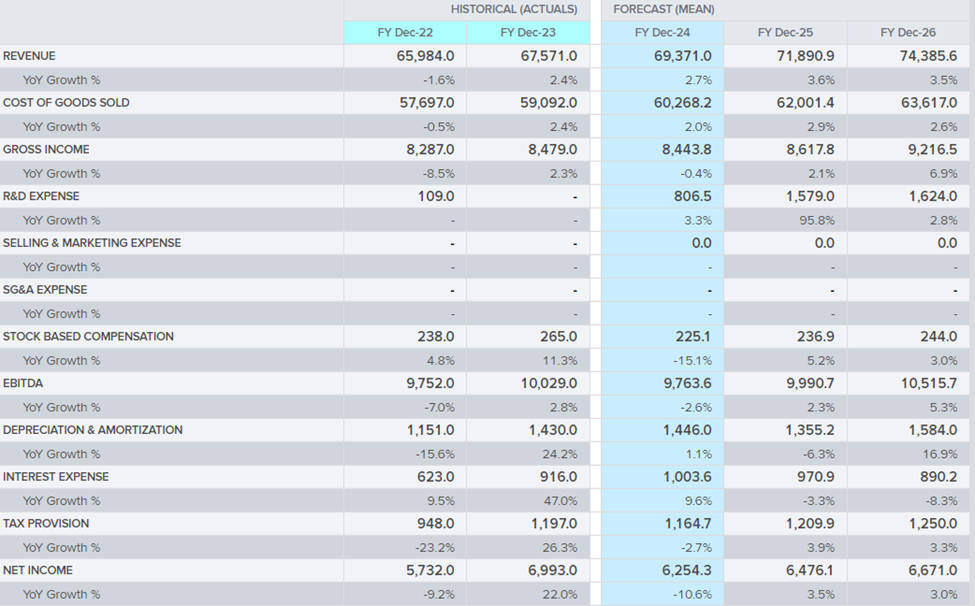Click the HISTORICAL (ACTUALS) group header
This screenshot has height=606, width=975.
pyautogui.click(x=513, y=9)
